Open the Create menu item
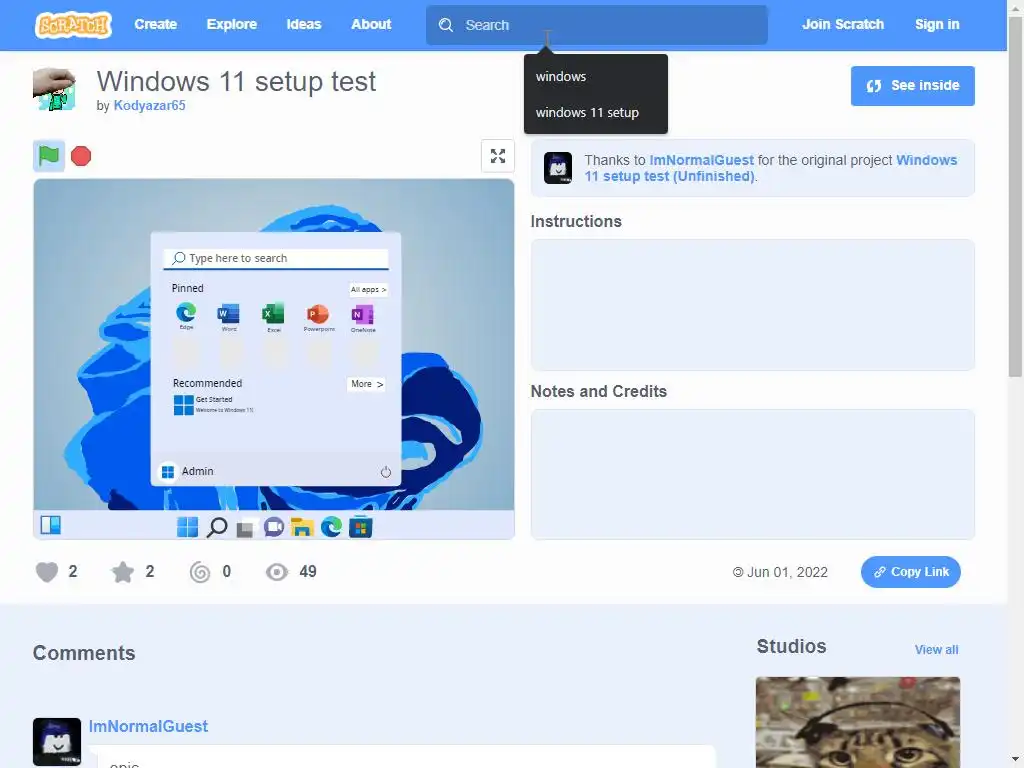The width and height of the screenshot is (1024, 768). click(x=155, y=24)
